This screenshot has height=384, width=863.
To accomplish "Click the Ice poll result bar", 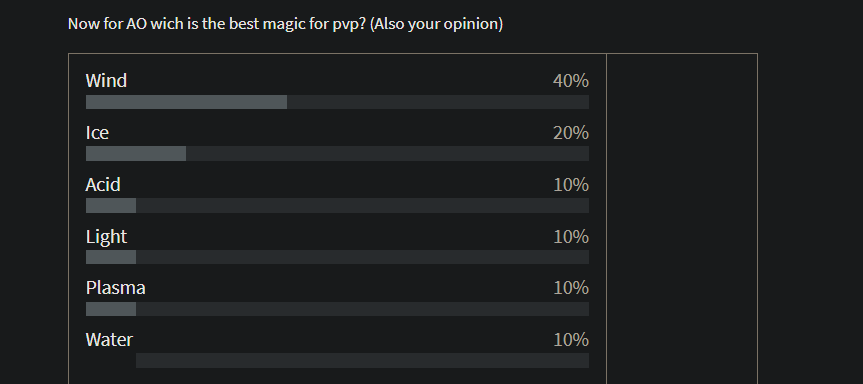I will click(337, 153).
